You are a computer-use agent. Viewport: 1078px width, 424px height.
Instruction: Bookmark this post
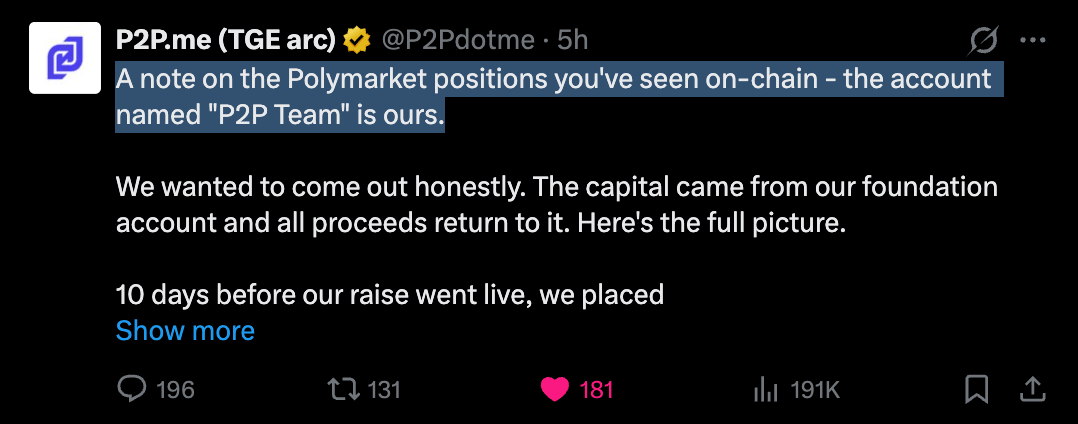pos(977,389)
